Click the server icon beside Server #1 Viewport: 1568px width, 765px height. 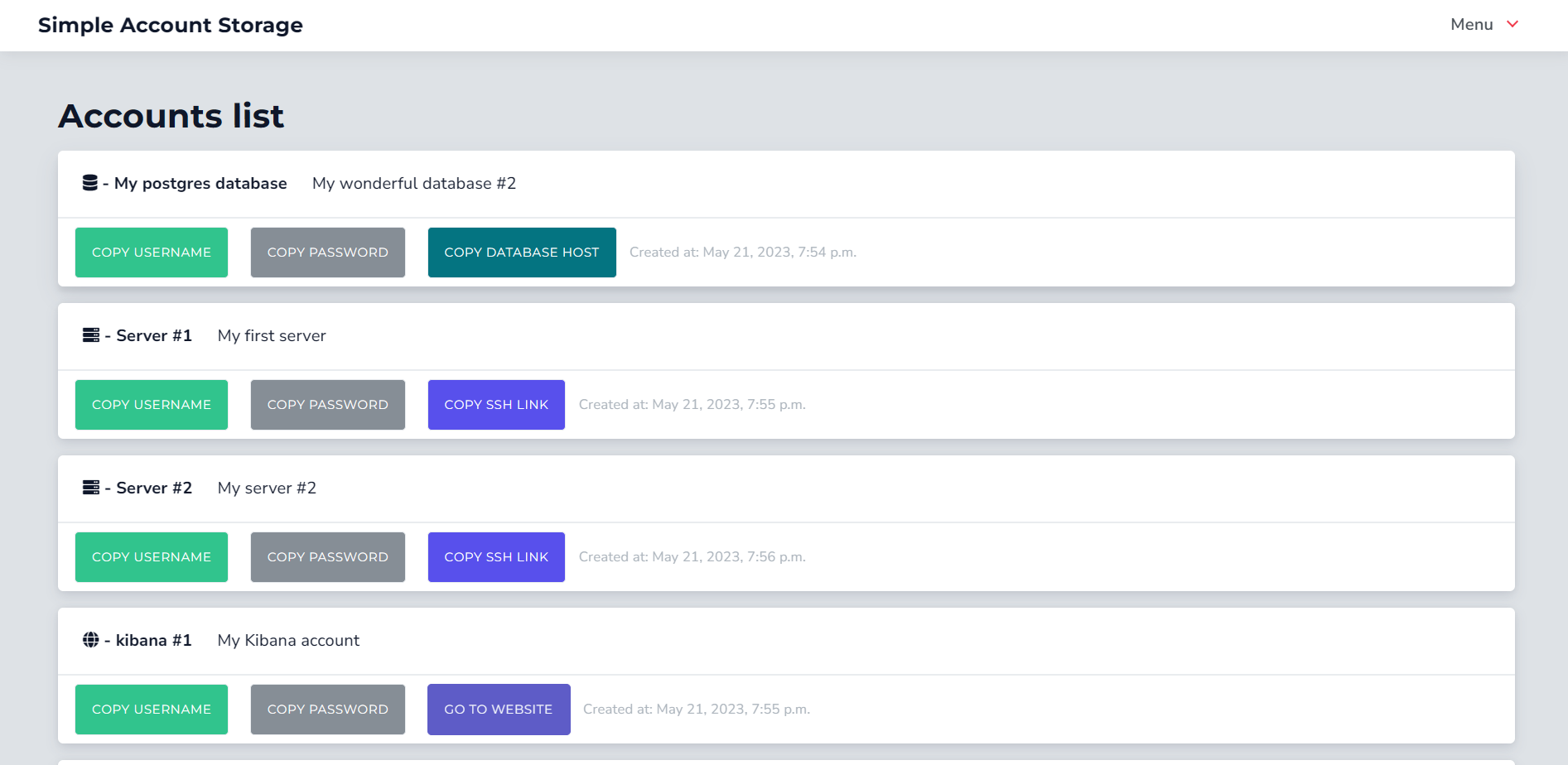(x=90, y=335)
